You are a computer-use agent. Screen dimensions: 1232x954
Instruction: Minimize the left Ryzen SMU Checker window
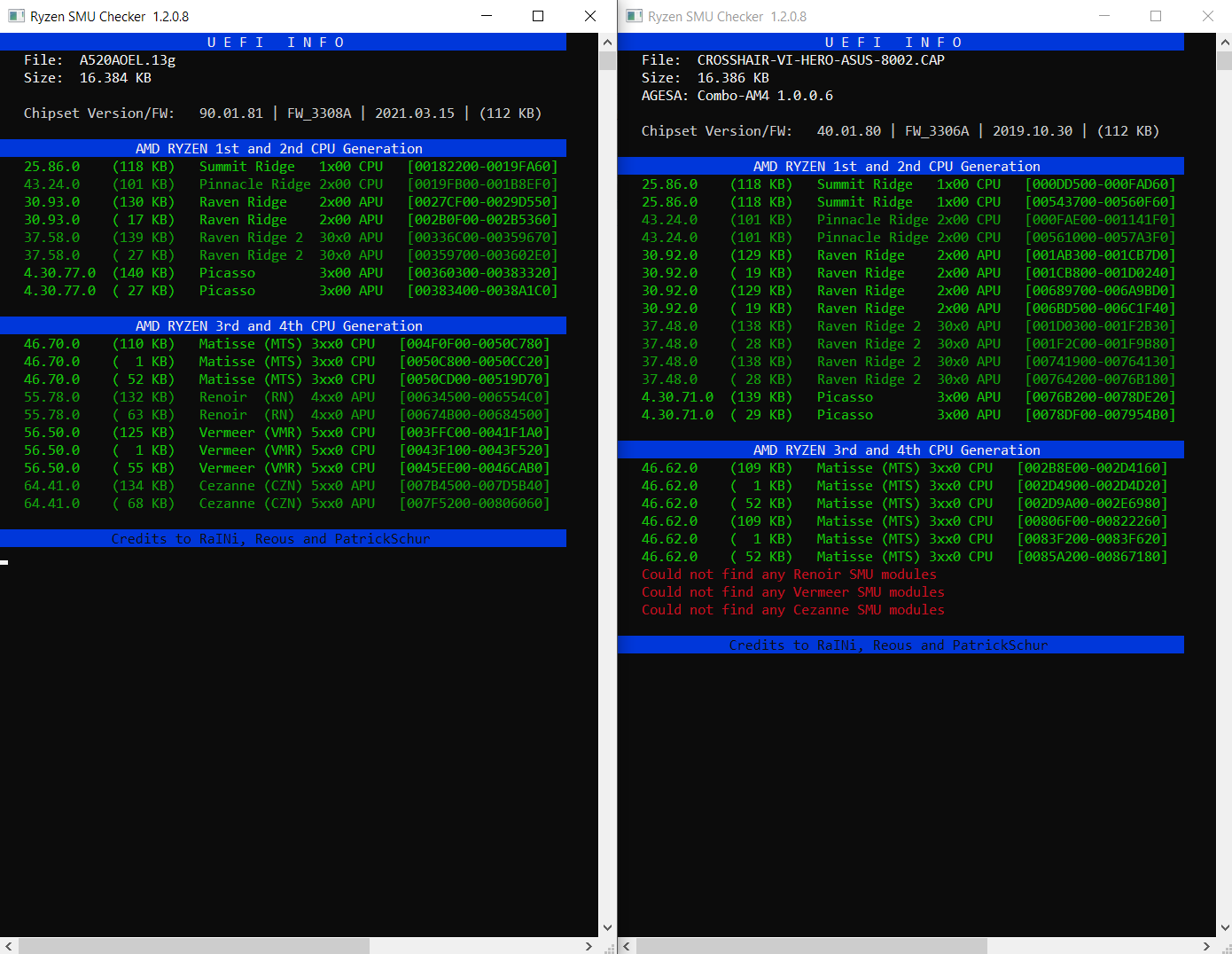(x=487, y=16)
